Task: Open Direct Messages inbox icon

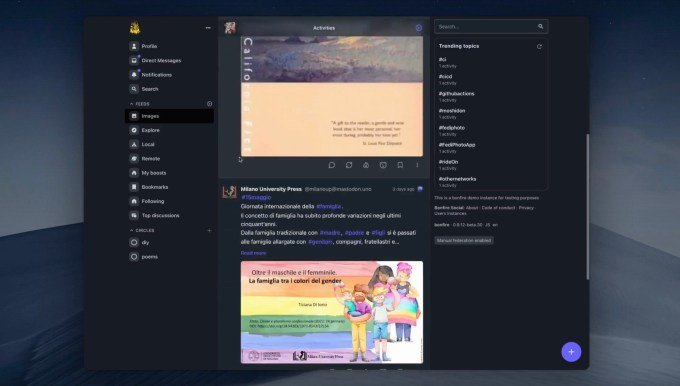Action: coord(134,60)
